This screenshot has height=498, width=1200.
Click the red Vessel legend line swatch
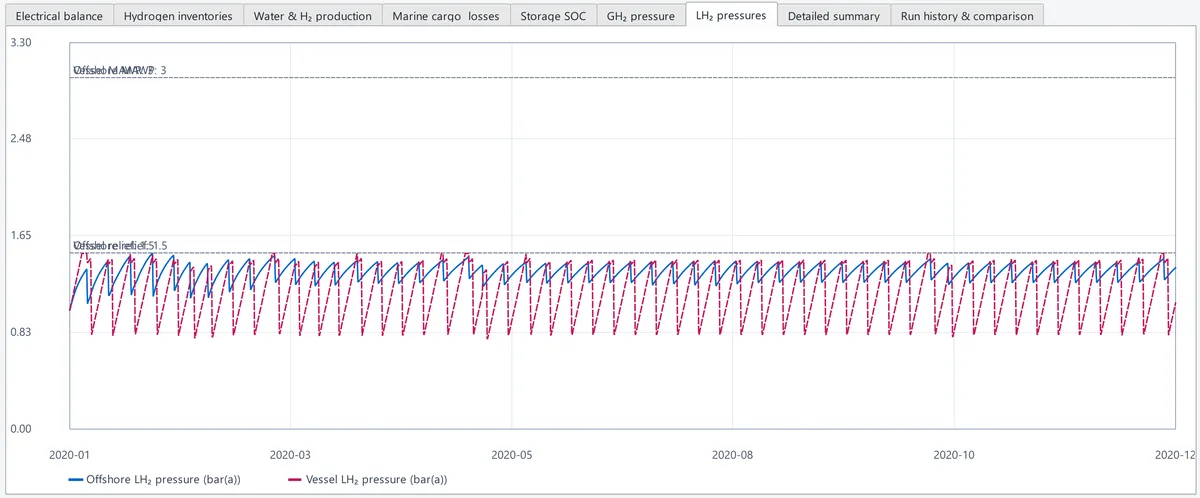pyautogui.click(x=294, y=480)
